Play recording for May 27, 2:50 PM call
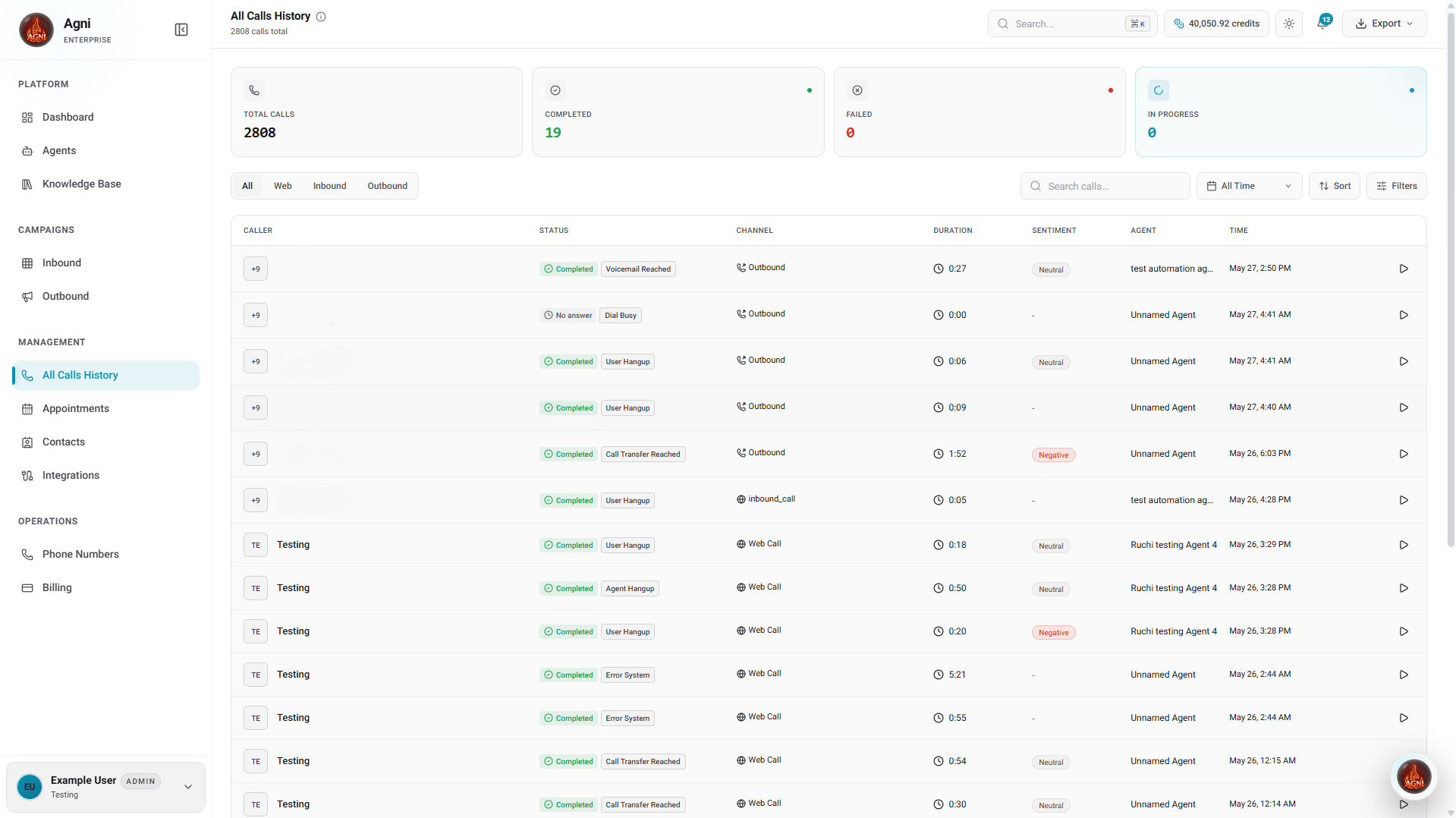 point(1404,269)
